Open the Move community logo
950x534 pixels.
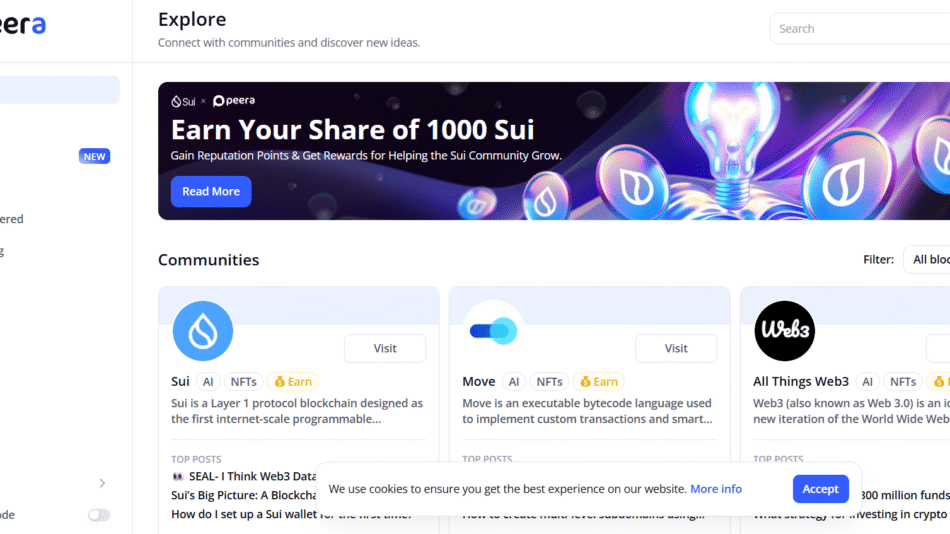pyautogui.click(x=493, y=331)
